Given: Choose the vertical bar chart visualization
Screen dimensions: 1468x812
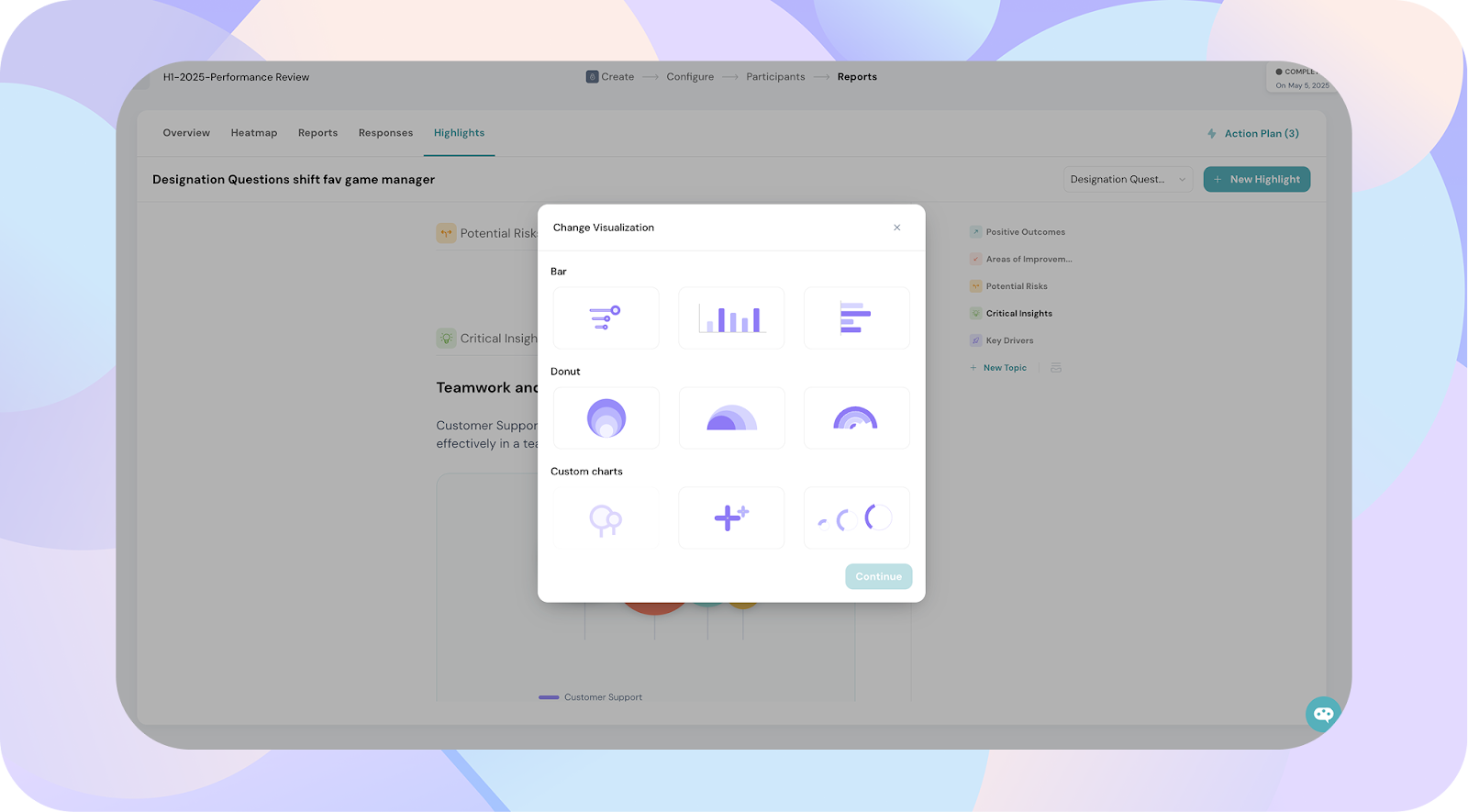Looking at the screenshot, I should click(x=731, y=317).
